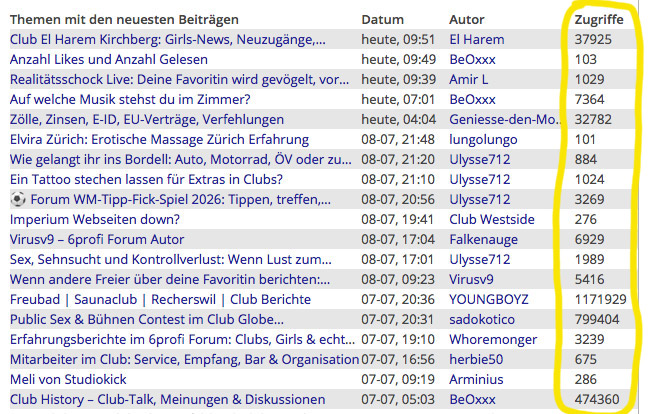Open 'Auf welche Musik stehst du im Zimmer?' thread
The height and width of the screenshot is (414, 648).
click(x=130, y=100)
